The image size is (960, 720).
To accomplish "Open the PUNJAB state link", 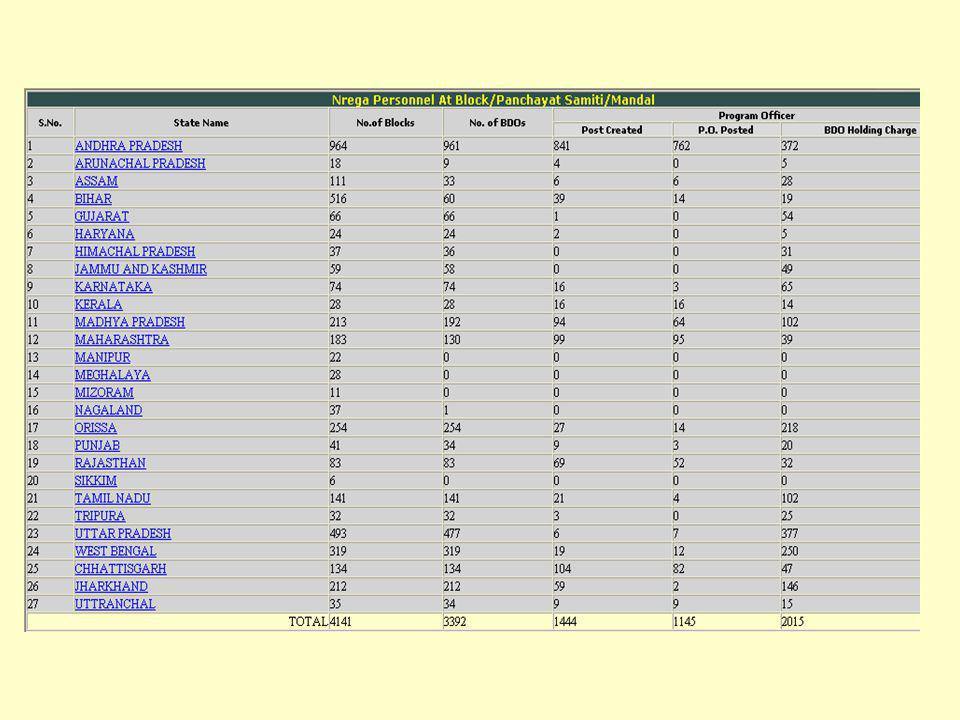I will tap(97, 446).
